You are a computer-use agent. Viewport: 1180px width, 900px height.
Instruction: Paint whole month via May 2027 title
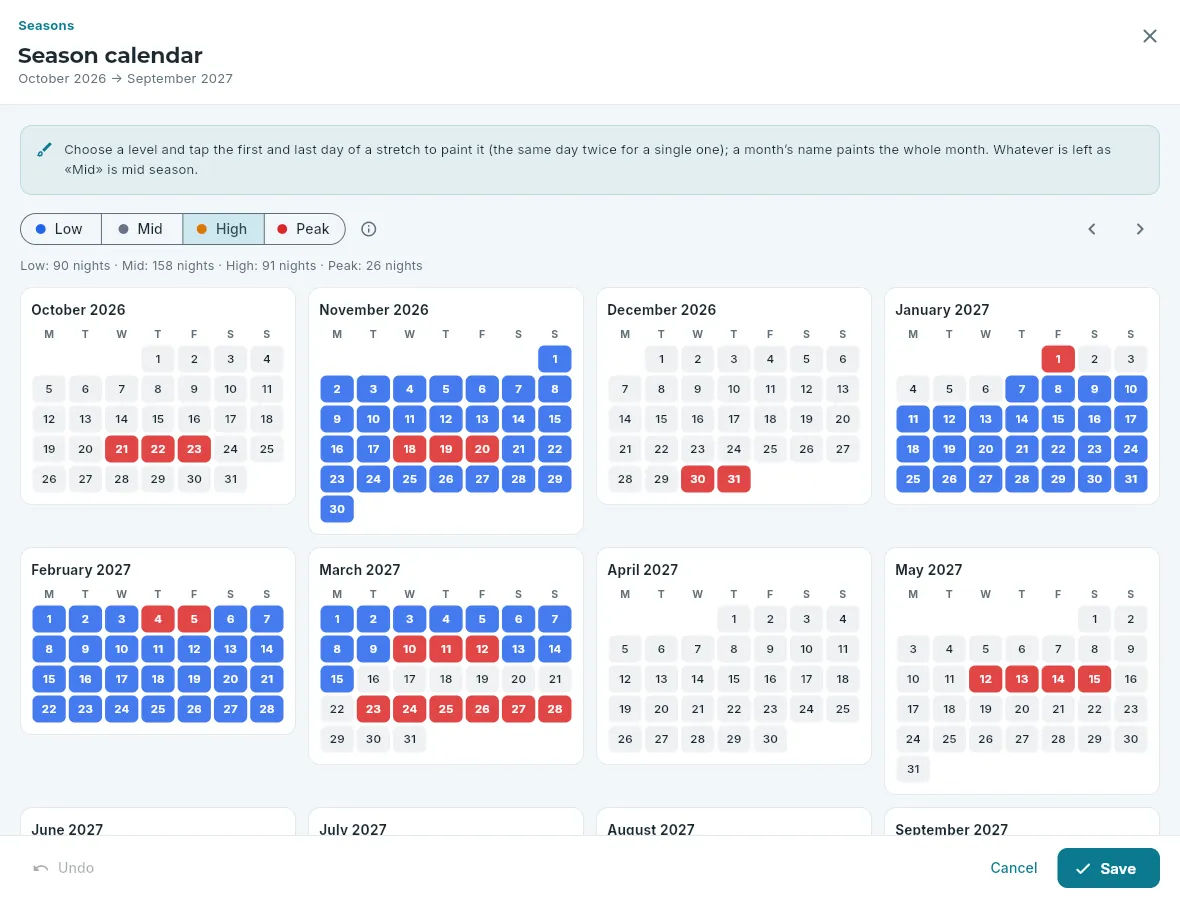(x=929, y=570)
